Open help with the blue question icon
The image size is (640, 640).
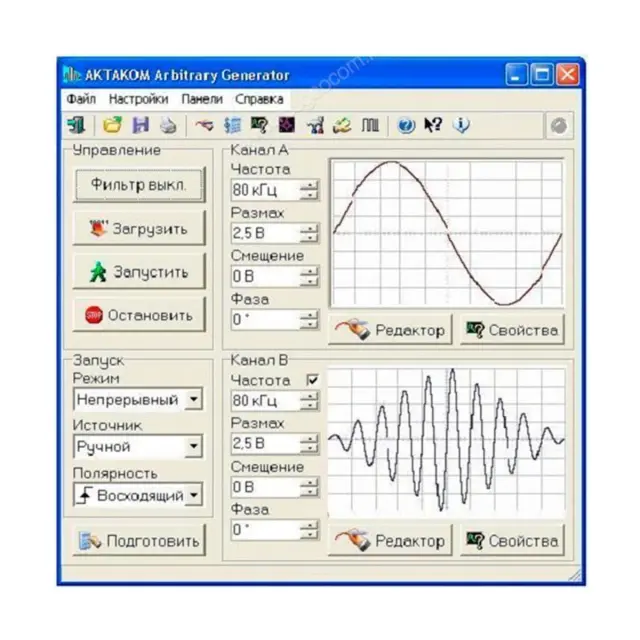(x=406, y=125)
